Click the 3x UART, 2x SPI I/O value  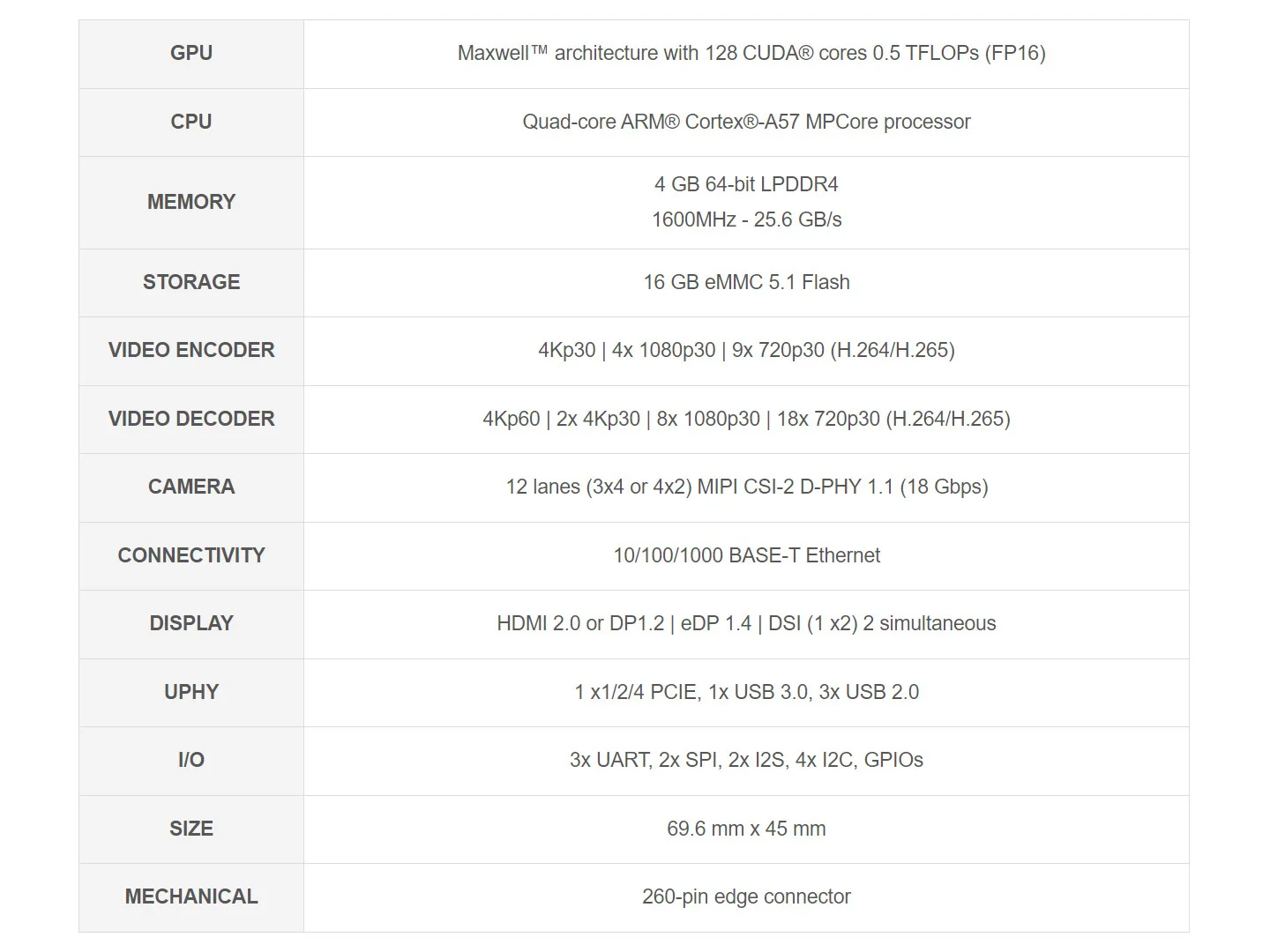click(x=746, y=760)
